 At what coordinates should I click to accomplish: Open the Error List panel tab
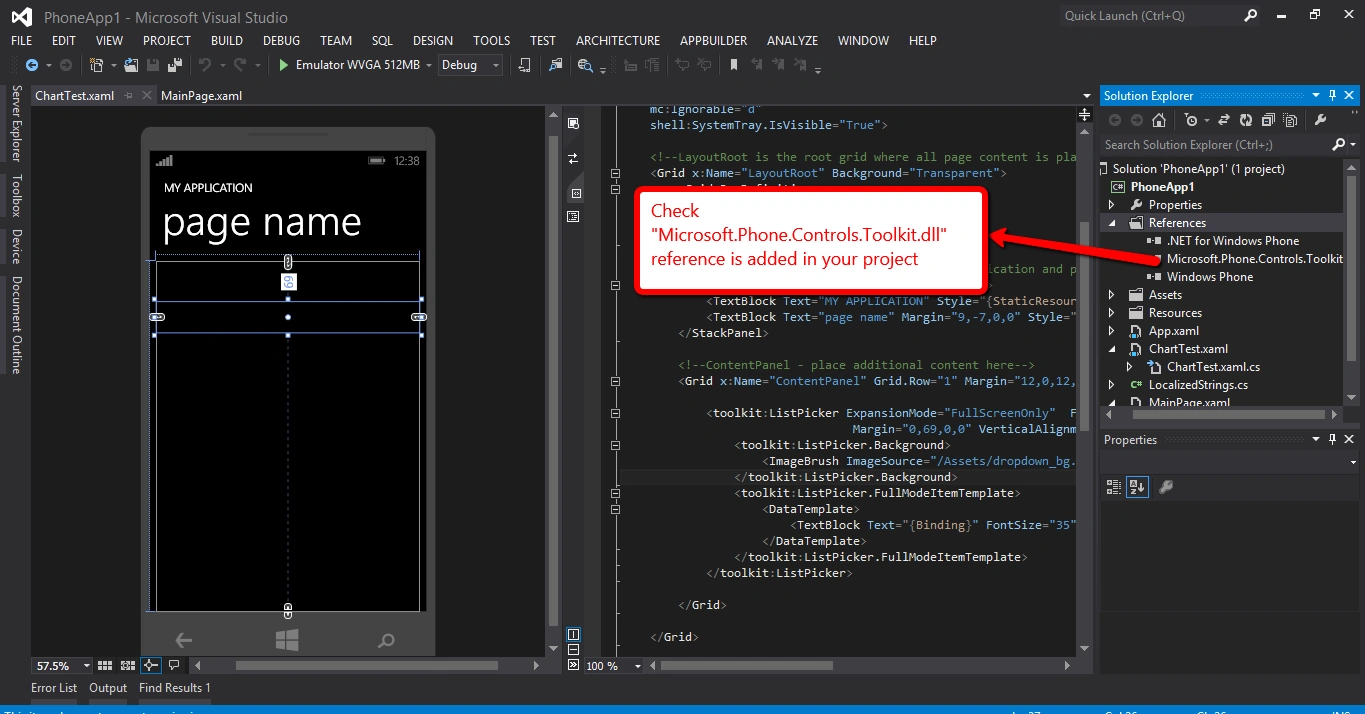54,688
